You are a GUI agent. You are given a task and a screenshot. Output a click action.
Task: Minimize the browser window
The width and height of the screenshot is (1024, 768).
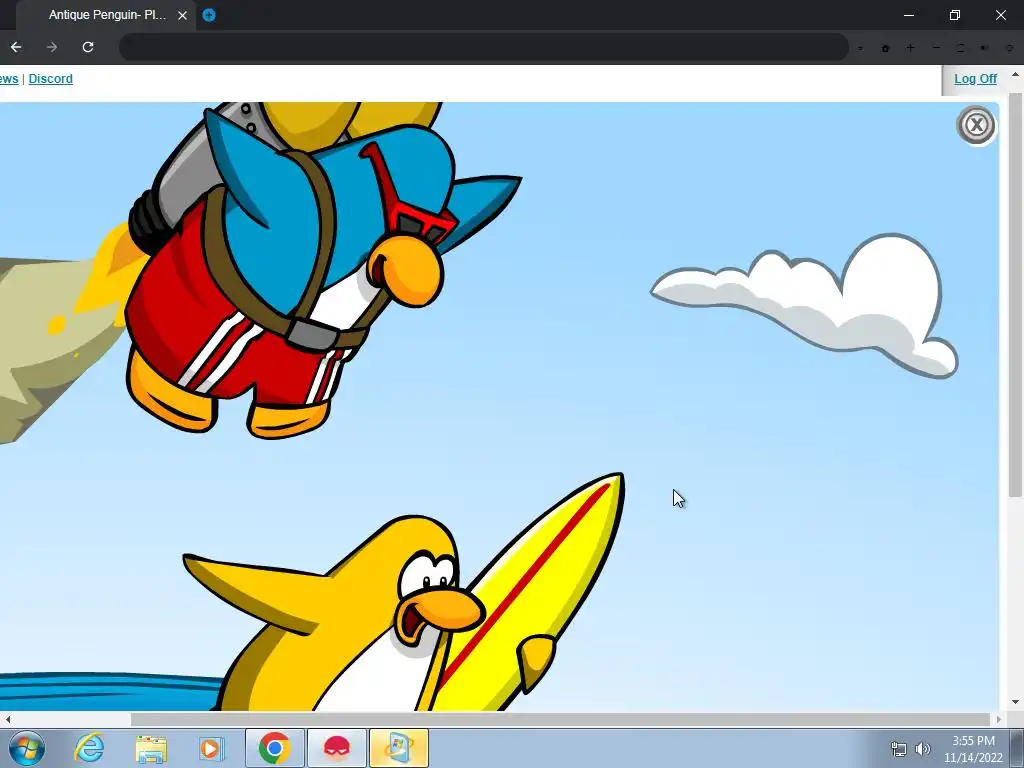click(908, 15)
